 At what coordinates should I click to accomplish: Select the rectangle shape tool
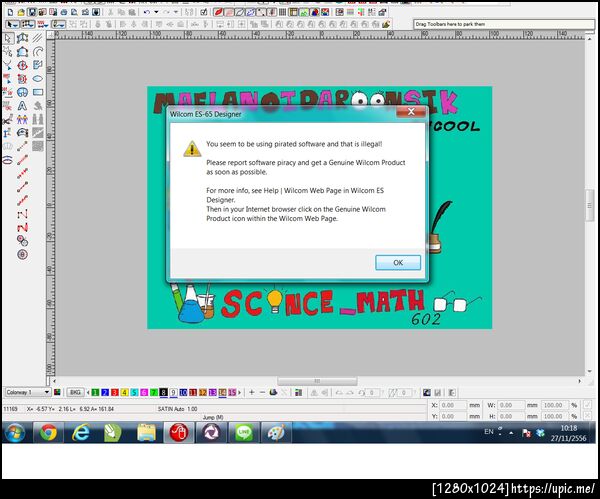38,92
